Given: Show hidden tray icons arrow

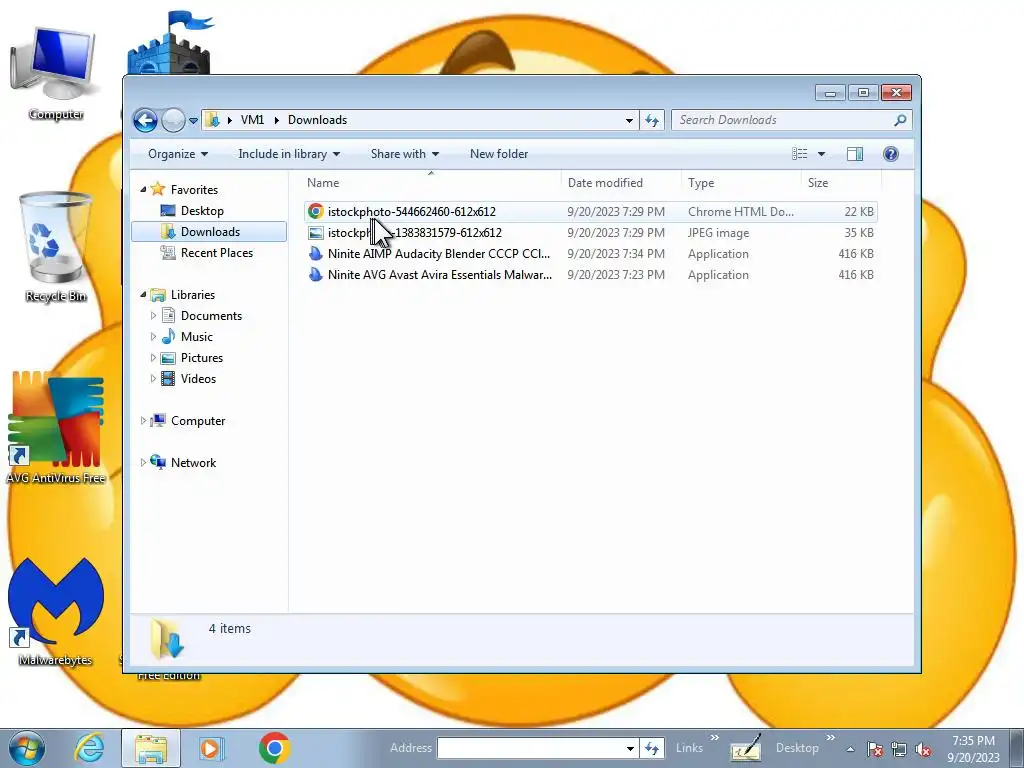Looking at the screenshot, I should point(850,749).
